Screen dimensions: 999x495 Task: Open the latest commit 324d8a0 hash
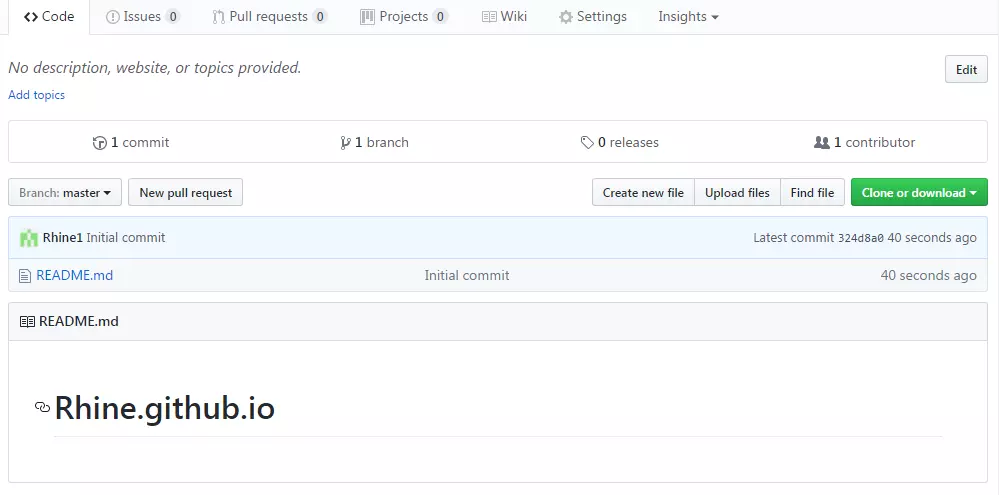(x=860, y=238)
